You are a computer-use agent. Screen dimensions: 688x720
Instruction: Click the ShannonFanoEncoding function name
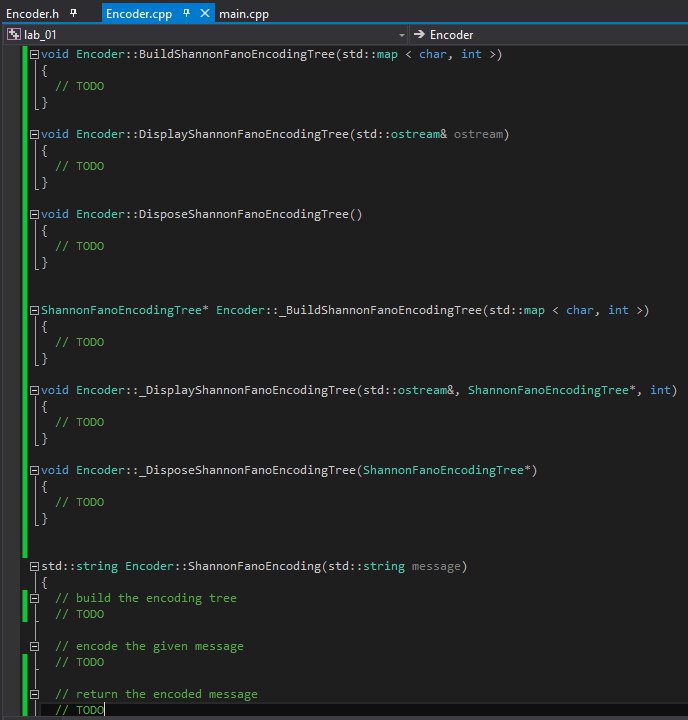pos(254,566)
